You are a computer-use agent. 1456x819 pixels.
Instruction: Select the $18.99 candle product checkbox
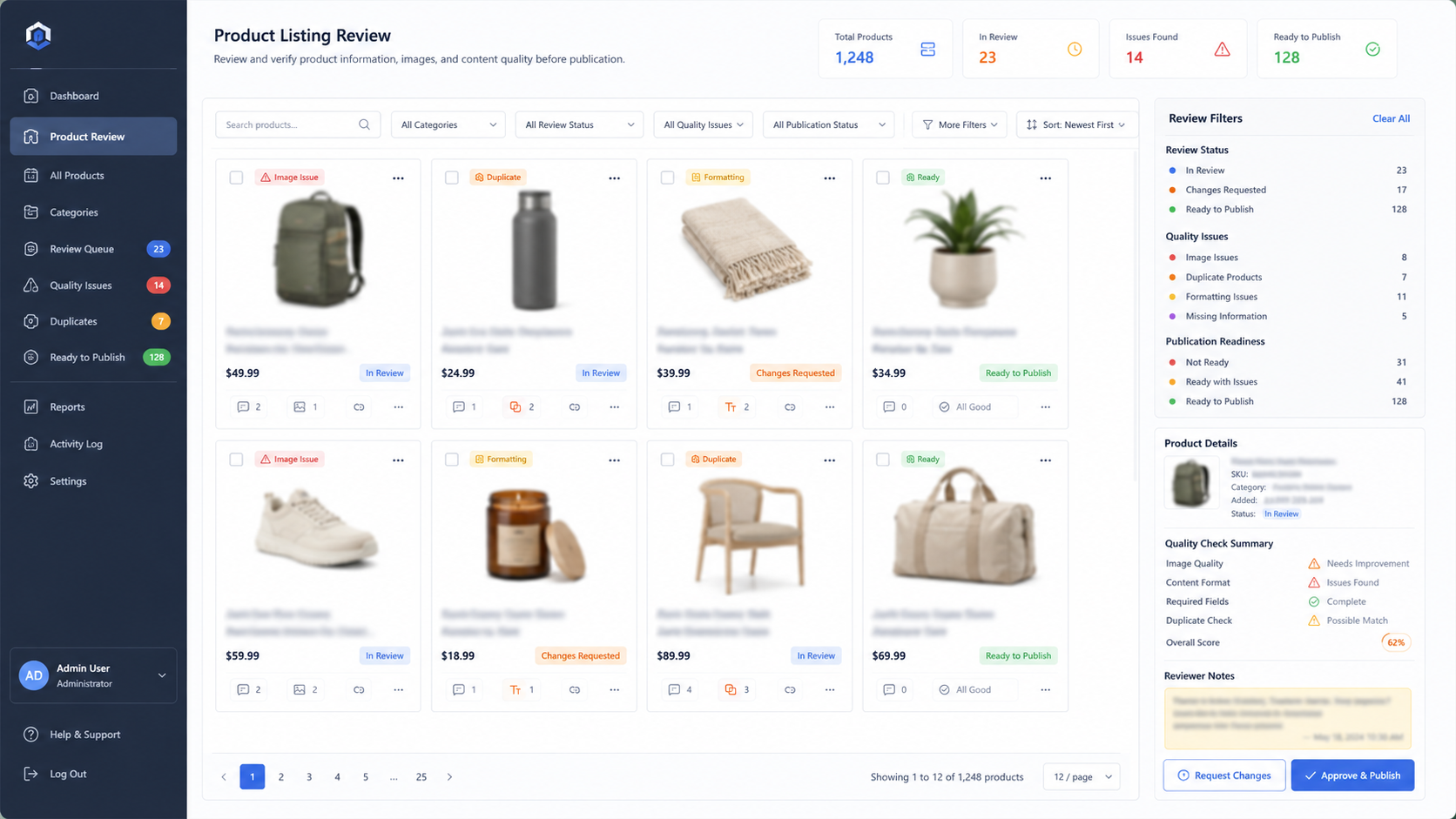pyautogui.click(x=451, y=460)
